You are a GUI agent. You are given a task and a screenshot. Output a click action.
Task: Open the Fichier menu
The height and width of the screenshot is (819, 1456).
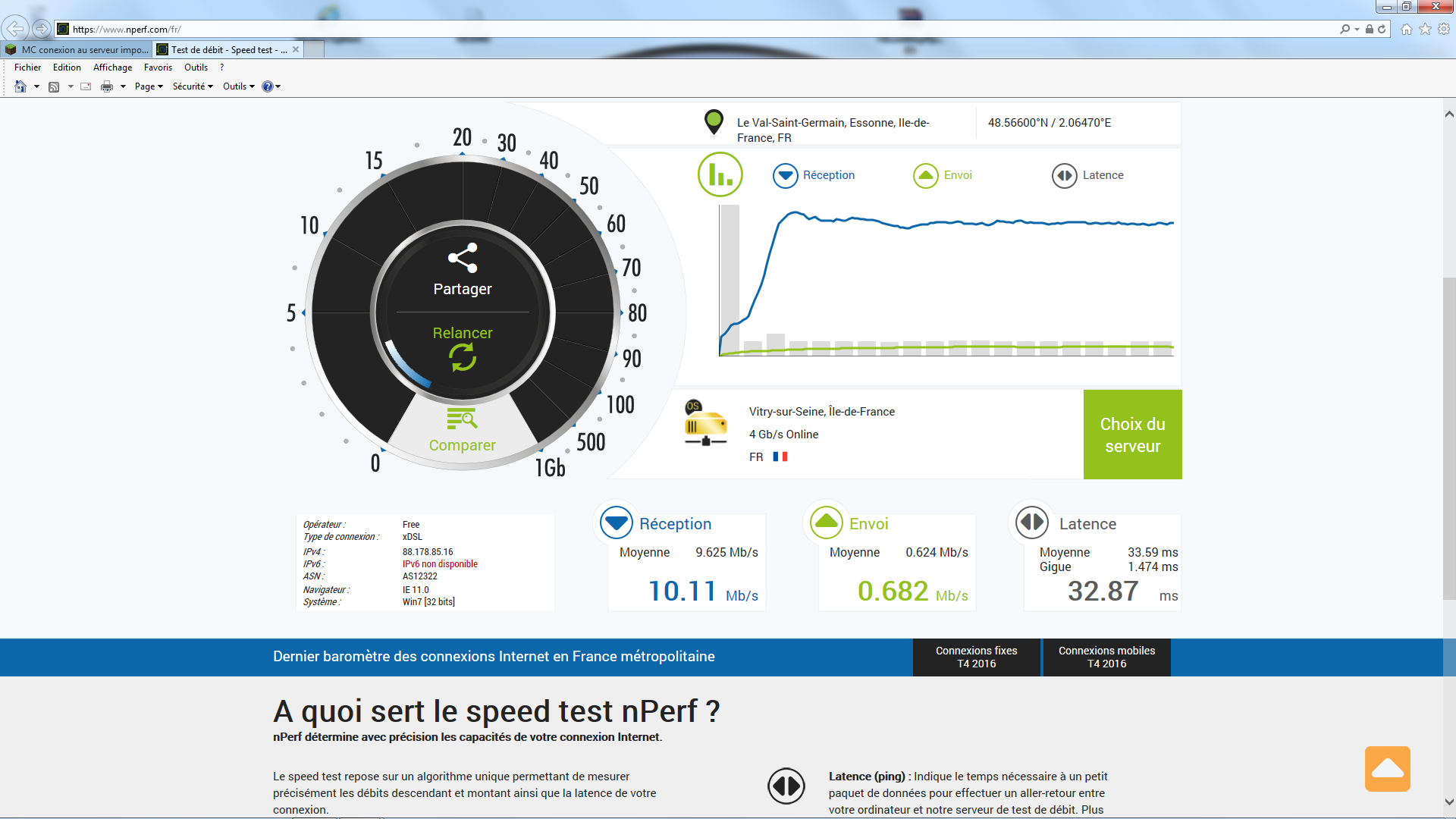(27, 67)
